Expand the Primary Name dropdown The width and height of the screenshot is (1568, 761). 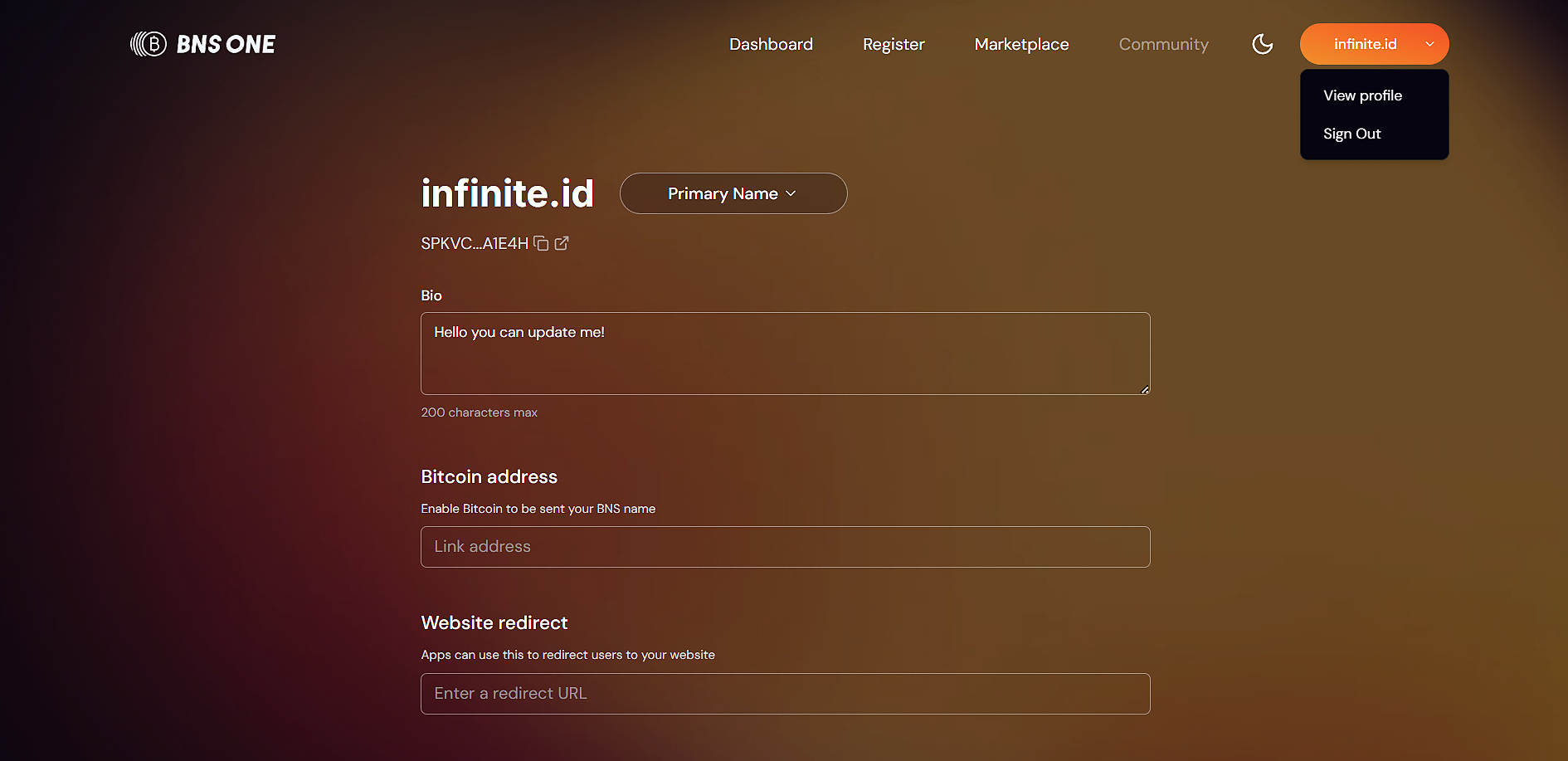pos(733,193)
